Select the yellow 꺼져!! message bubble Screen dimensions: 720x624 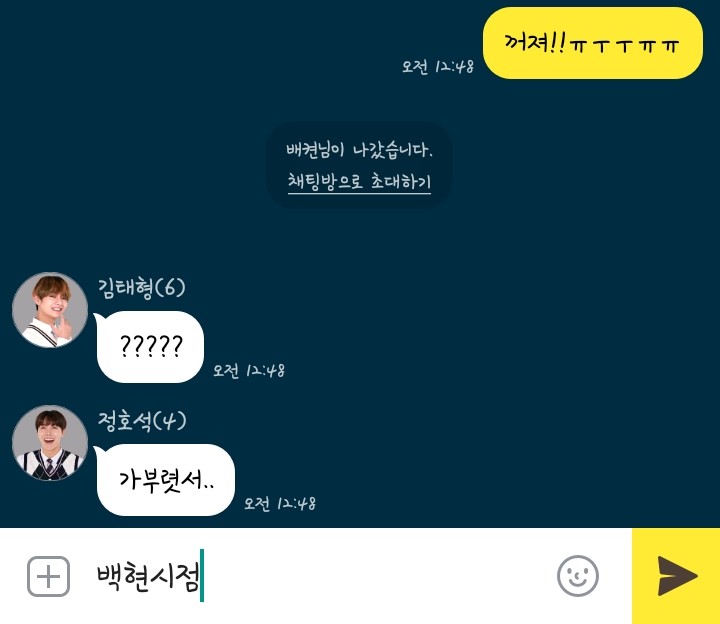[592, 43]
